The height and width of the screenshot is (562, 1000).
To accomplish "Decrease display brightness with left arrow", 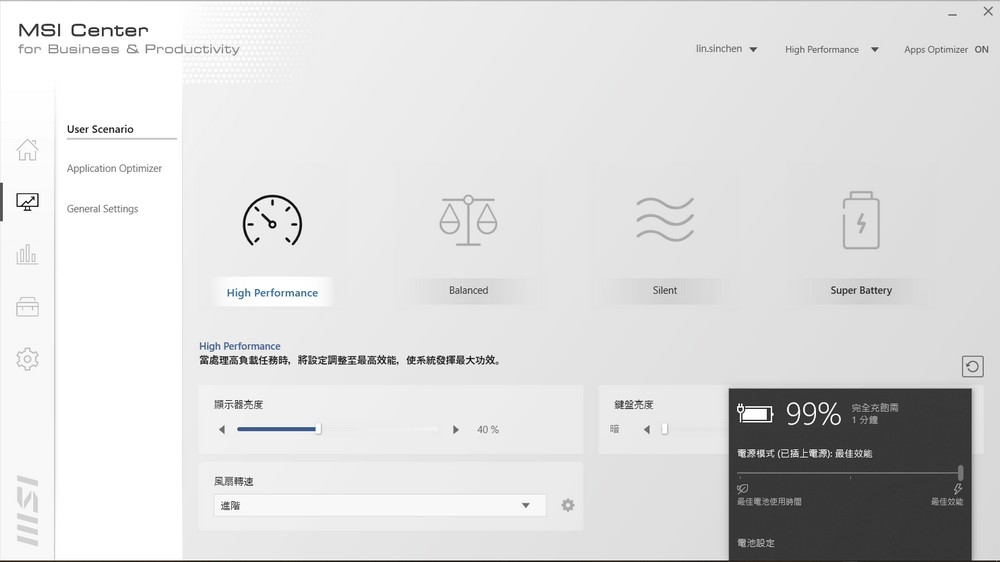I will (x=222, y=429).
